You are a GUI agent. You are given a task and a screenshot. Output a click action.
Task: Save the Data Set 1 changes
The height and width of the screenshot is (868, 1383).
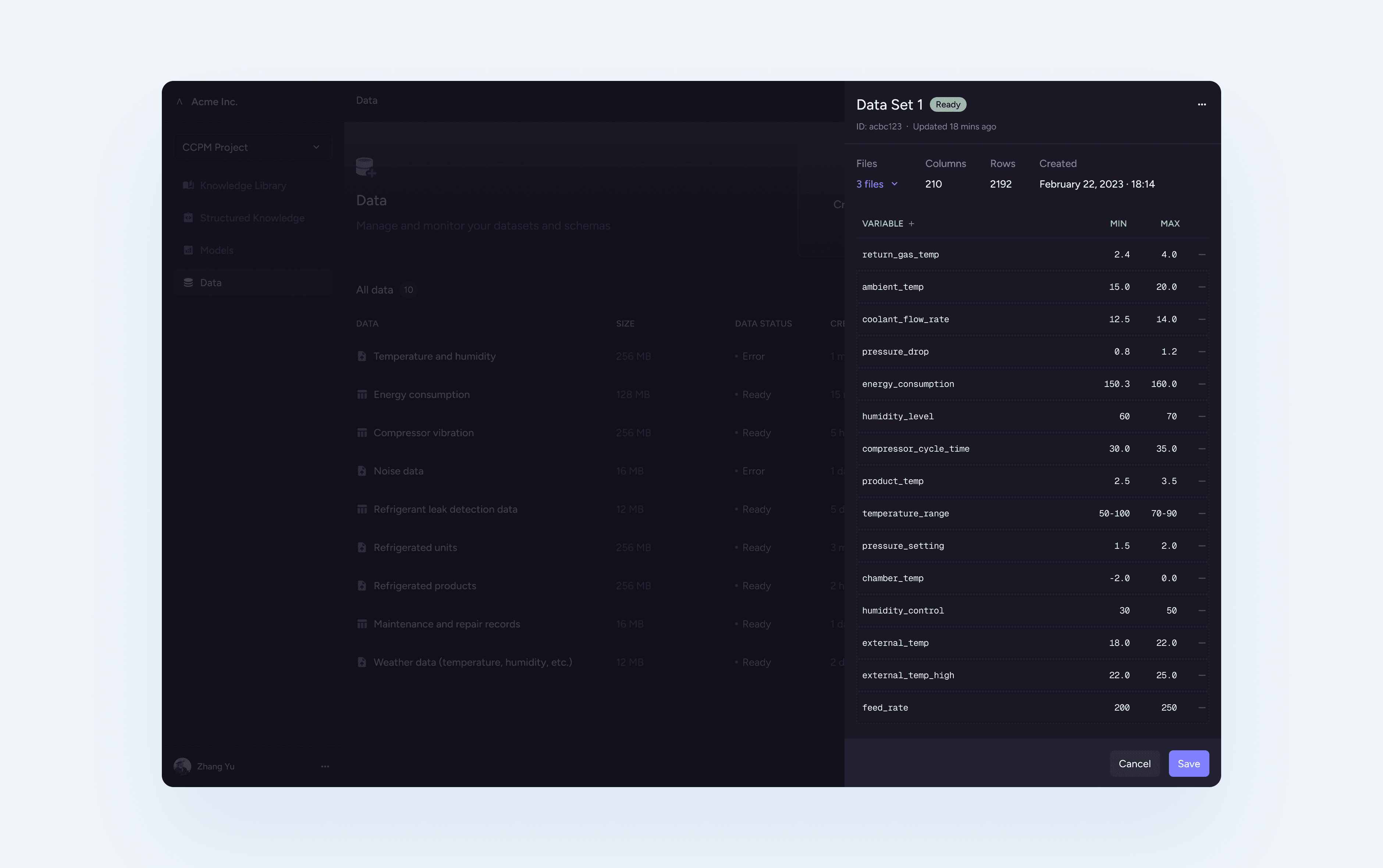pos(1188,764)
